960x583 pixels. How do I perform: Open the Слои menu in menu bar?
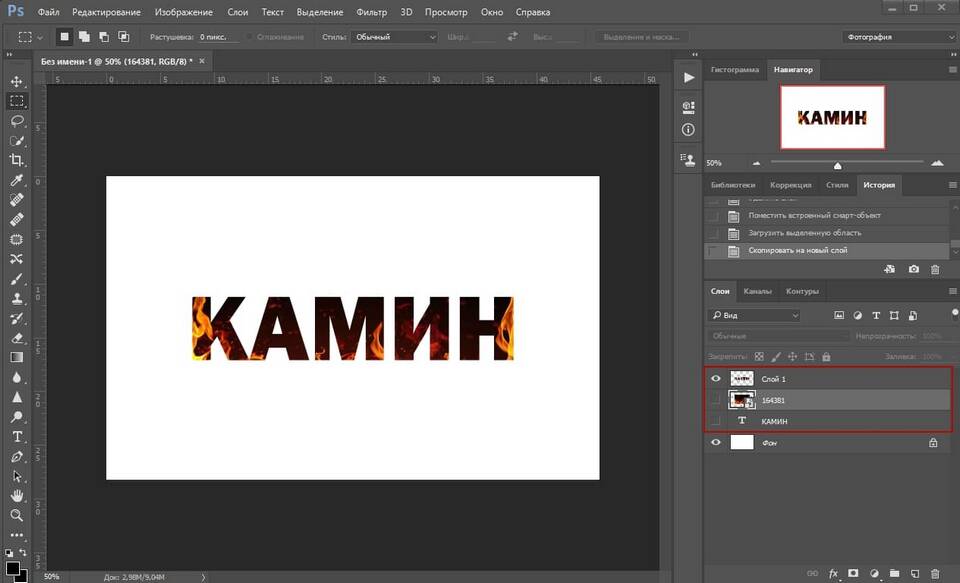[238, 12]
